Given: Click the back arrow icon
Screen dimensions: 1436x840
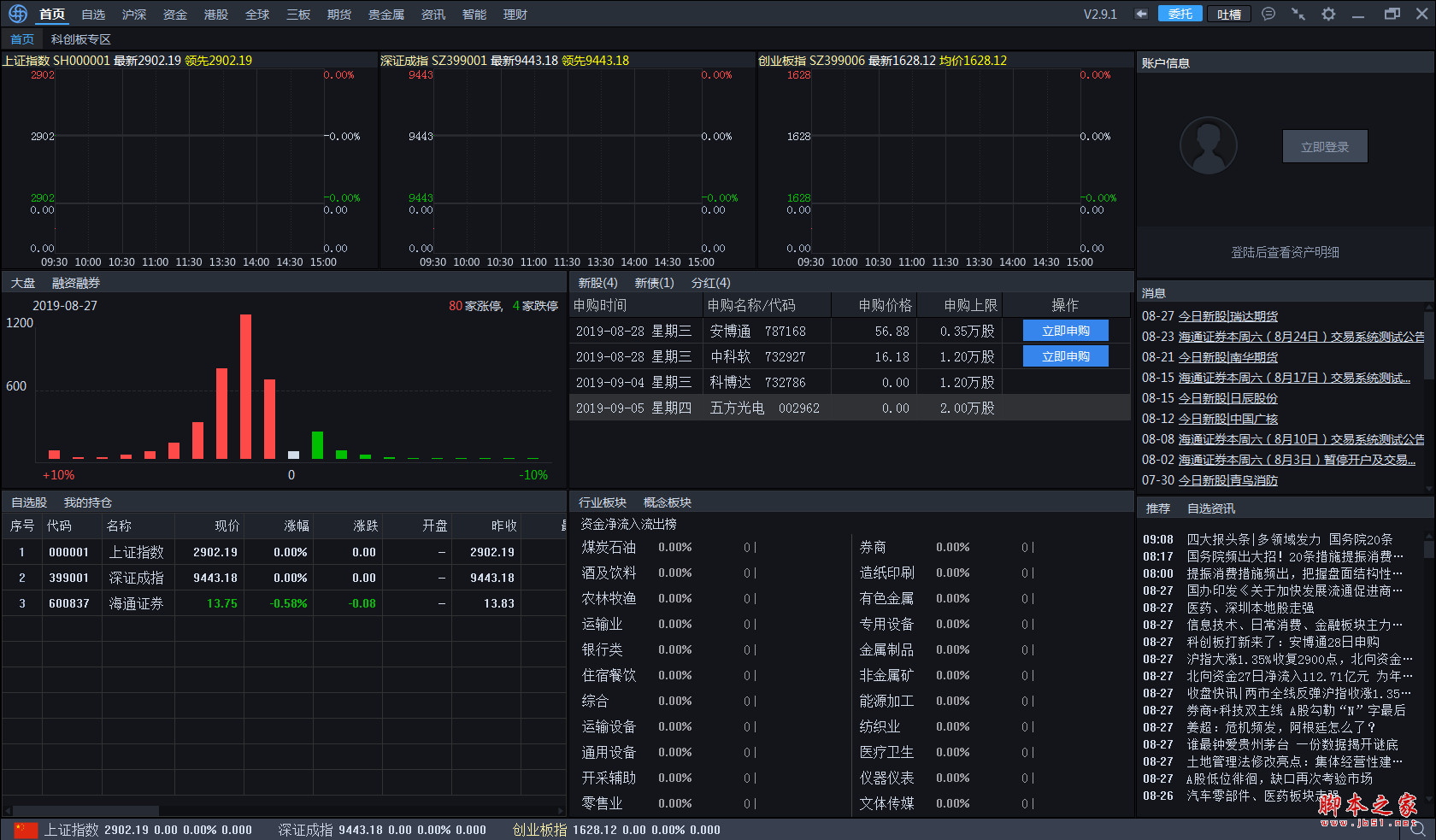Looking at the screenshot, I should click(1141, 14).
